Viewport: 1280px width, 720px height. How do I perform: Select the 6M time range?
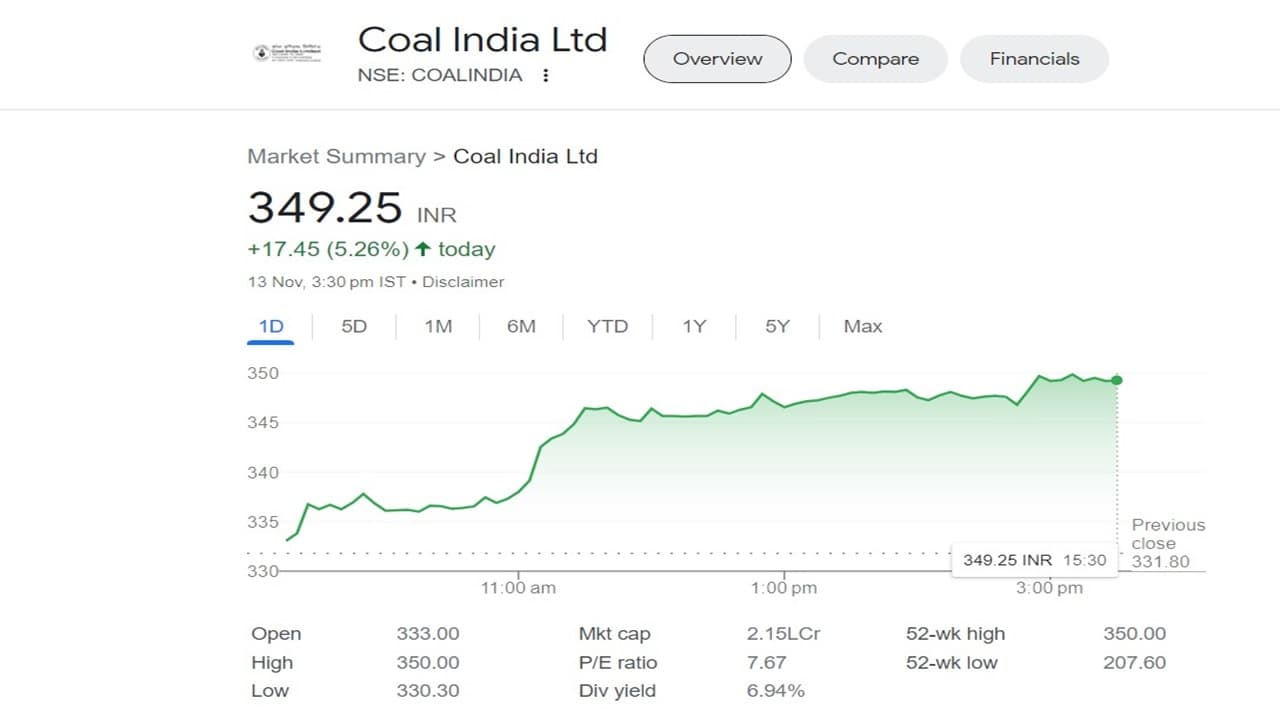(x=521, y=326)
